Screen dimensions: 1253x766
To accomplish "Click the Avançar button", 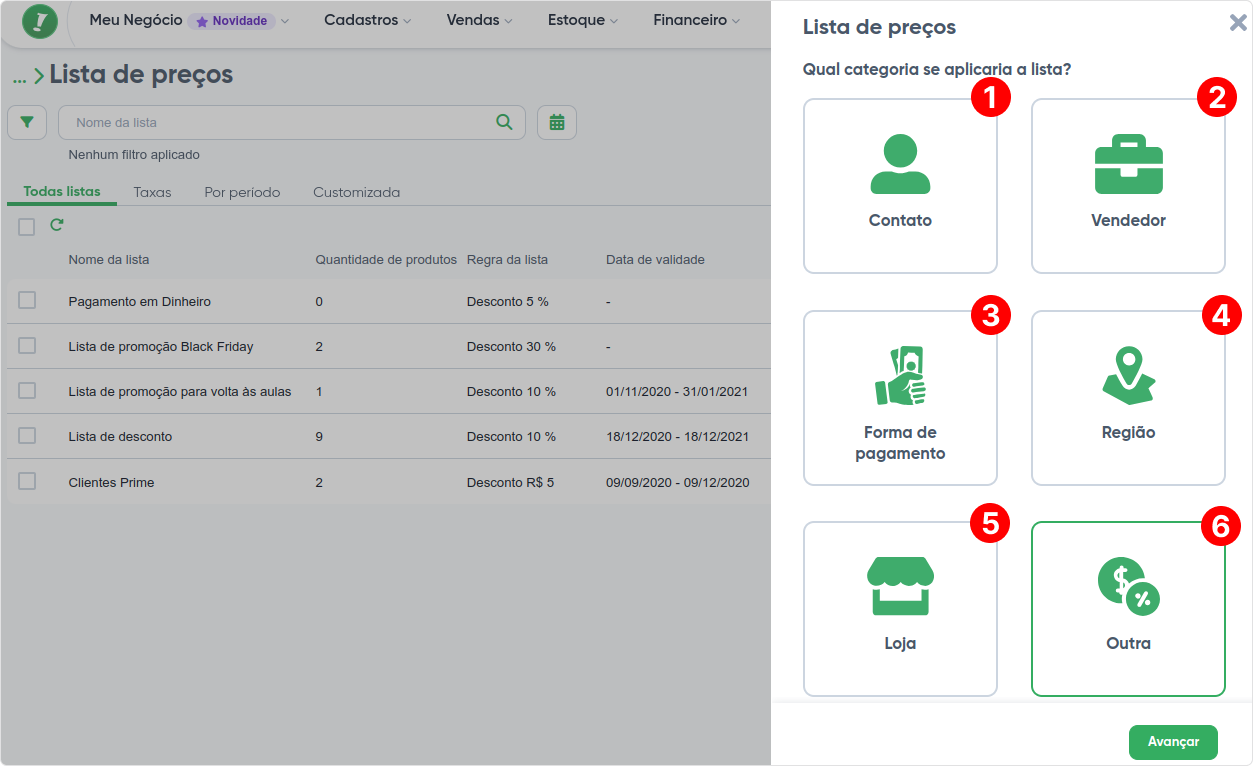I will click(1173, 742).
